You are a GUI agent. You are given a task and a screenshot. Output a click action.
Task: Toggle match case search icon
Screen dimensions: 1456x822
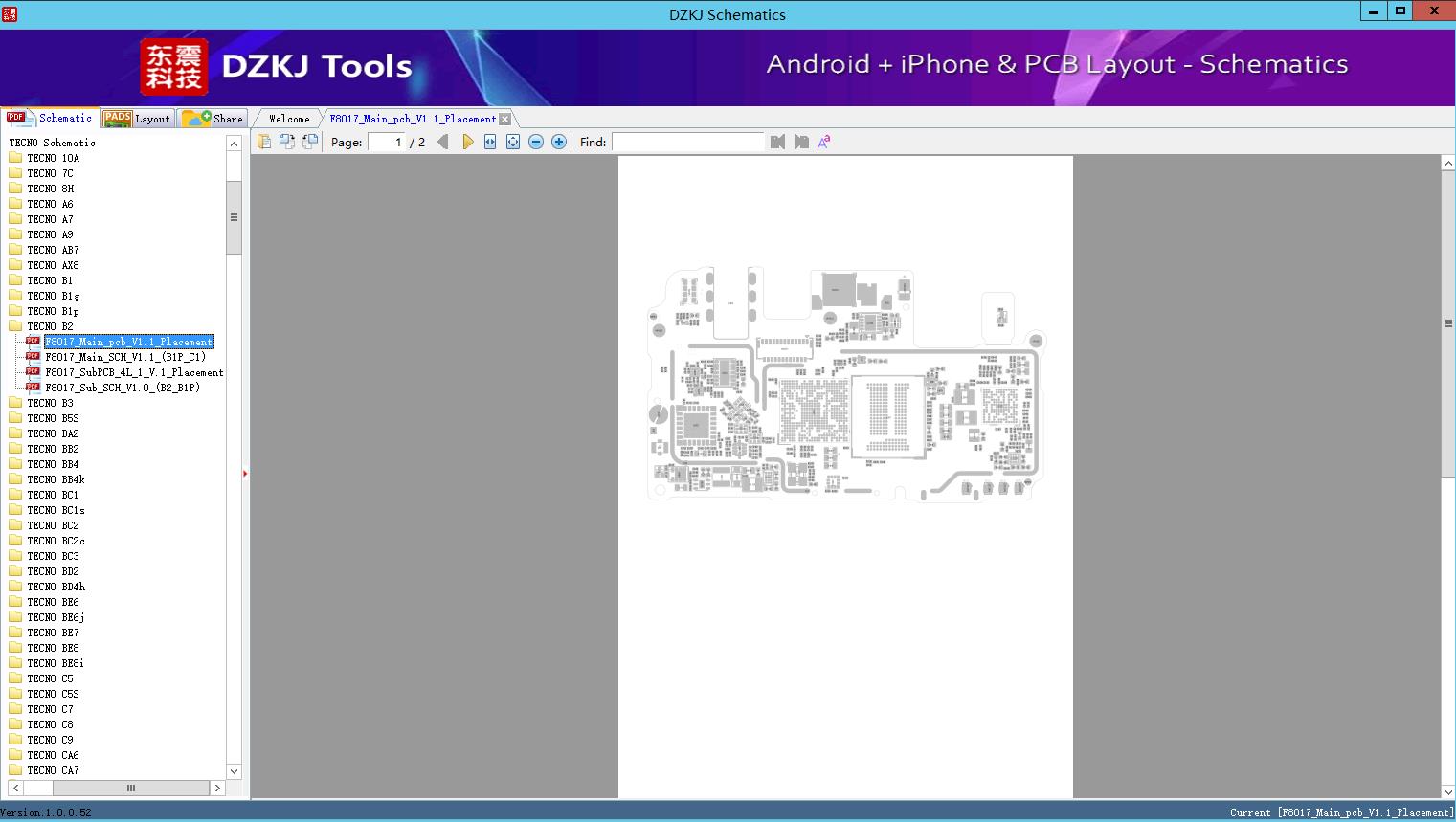[824, 142]
